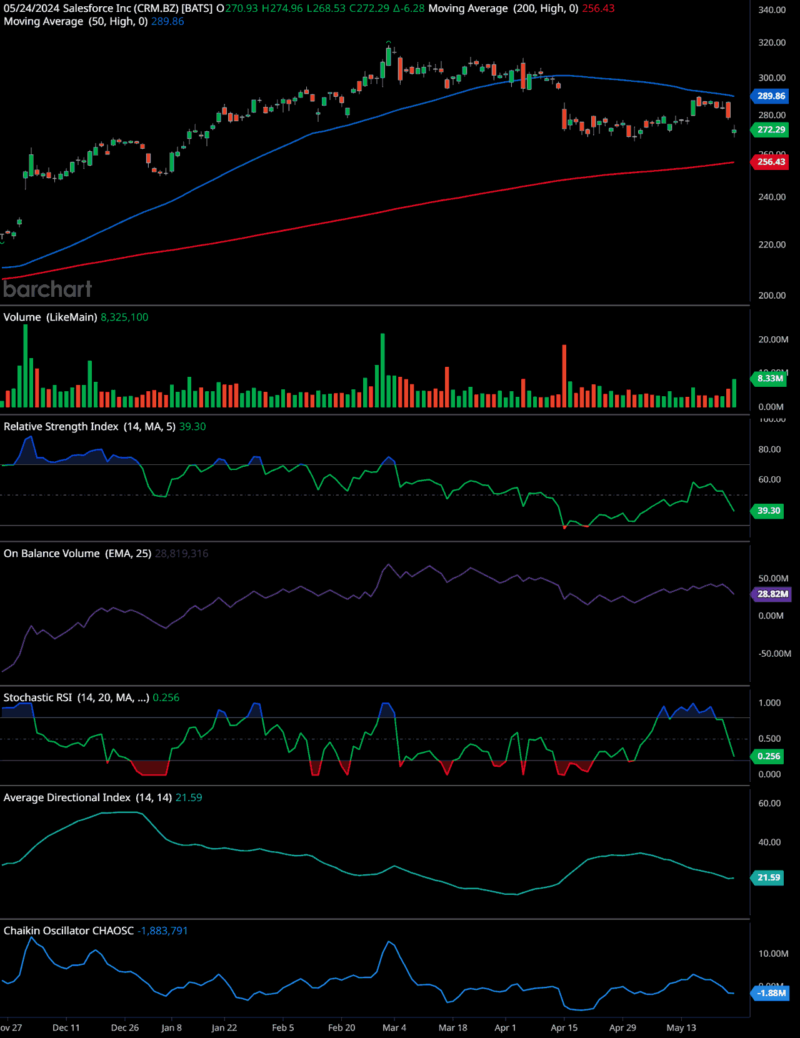800x1038 pixels.
Task: Click the blue -1.88M Chaikin axis tag
Action: (x=770, y=993)
